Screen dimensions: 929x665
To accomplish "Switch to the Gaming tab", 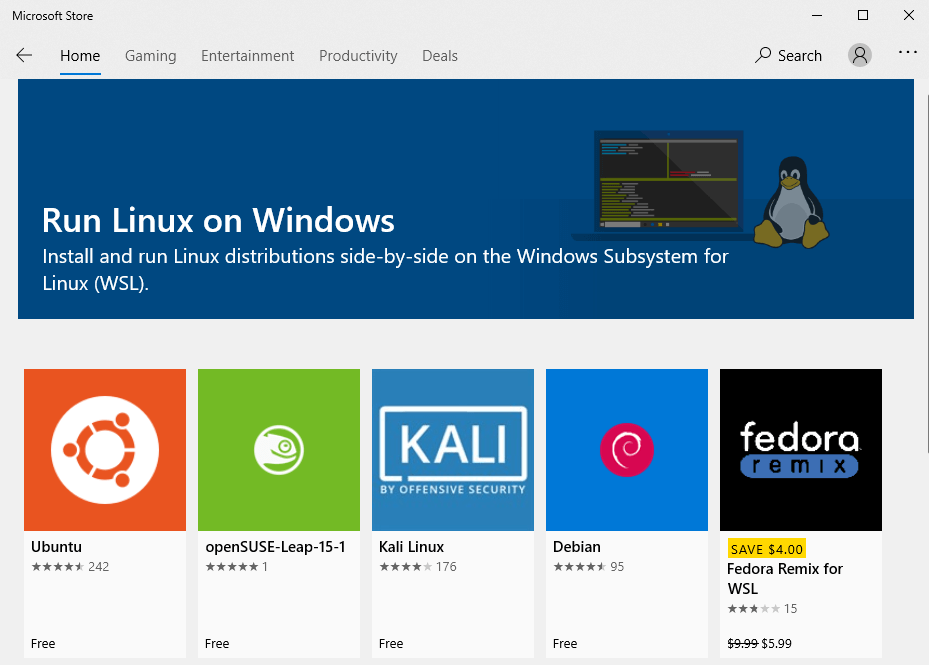I will point(150,56).
